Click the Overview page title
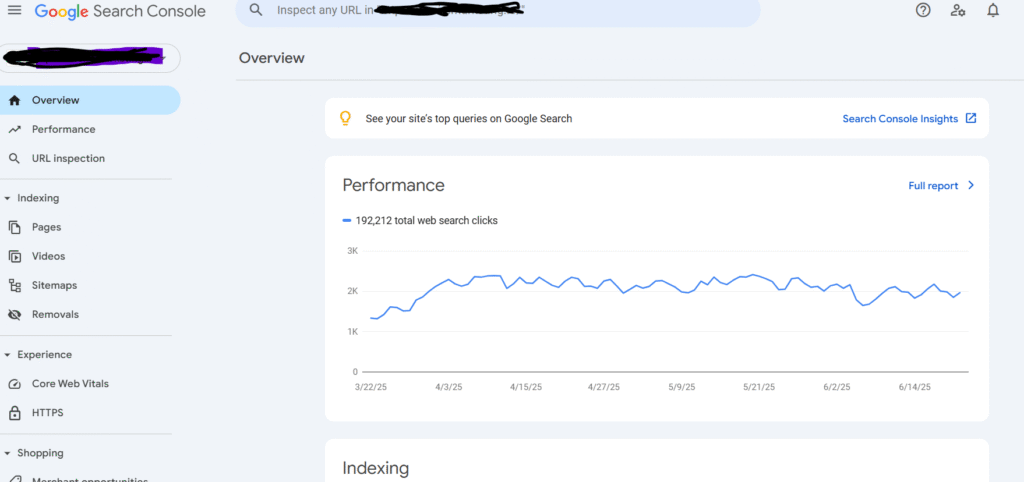 tap(272, 58)
